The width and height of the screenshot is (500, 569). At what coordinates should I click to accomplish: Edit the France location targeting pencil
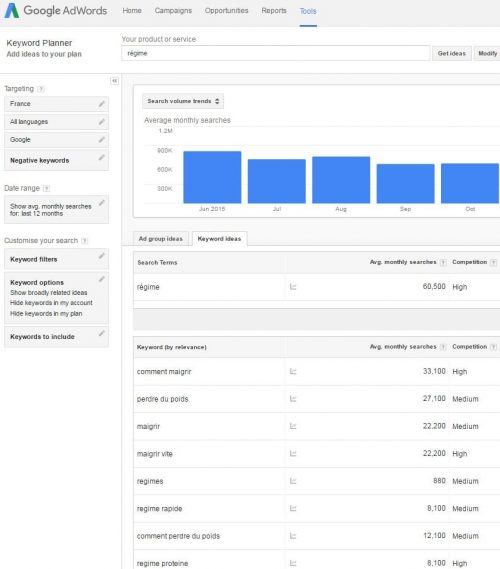(x=102, y=104)
